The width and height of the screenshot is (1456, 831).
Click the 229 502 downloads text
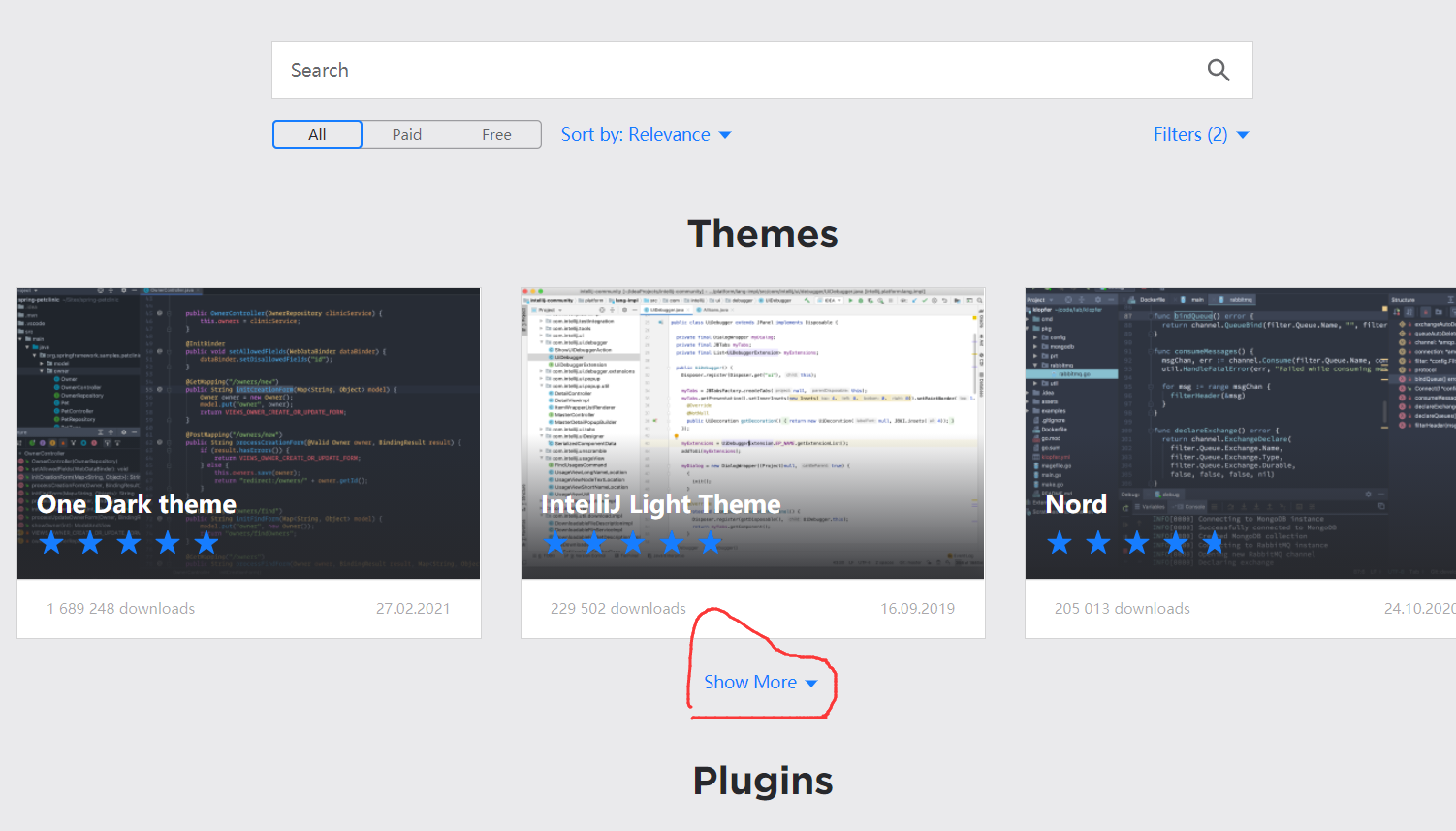click(618, 609)
